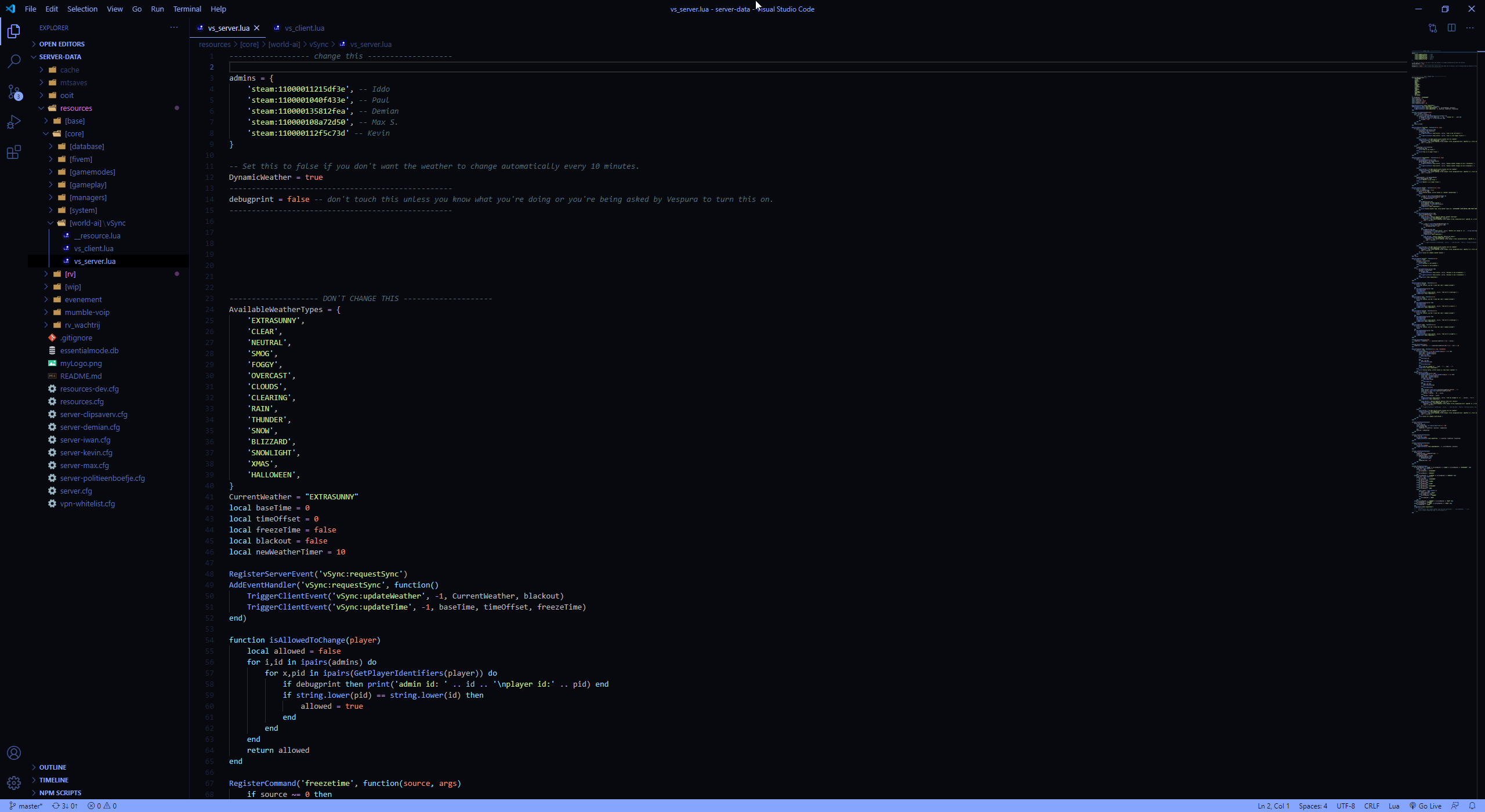The image size is (1485, 812).
Task: Open the Source Control view
Action: (x=14, y=92)
